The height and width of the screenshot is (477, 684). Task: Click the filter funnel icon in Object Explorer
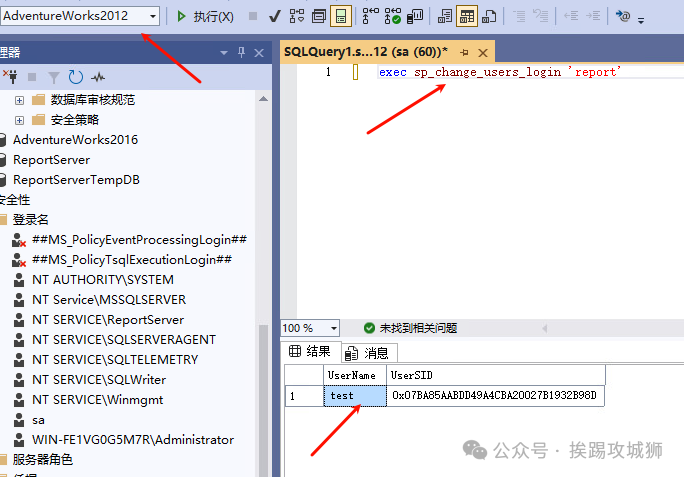coord(53,76)
